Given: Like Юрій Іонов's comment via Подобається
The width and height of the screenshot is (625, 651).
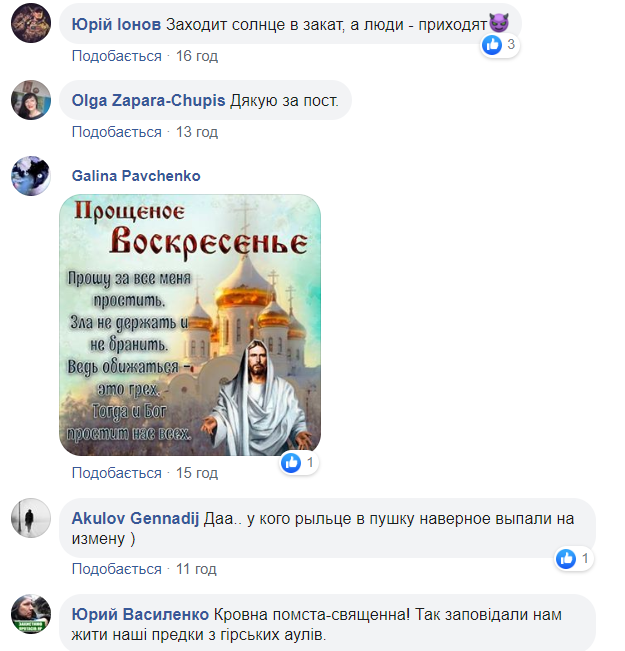Looking at the screenshot, I should pos(117,56).
